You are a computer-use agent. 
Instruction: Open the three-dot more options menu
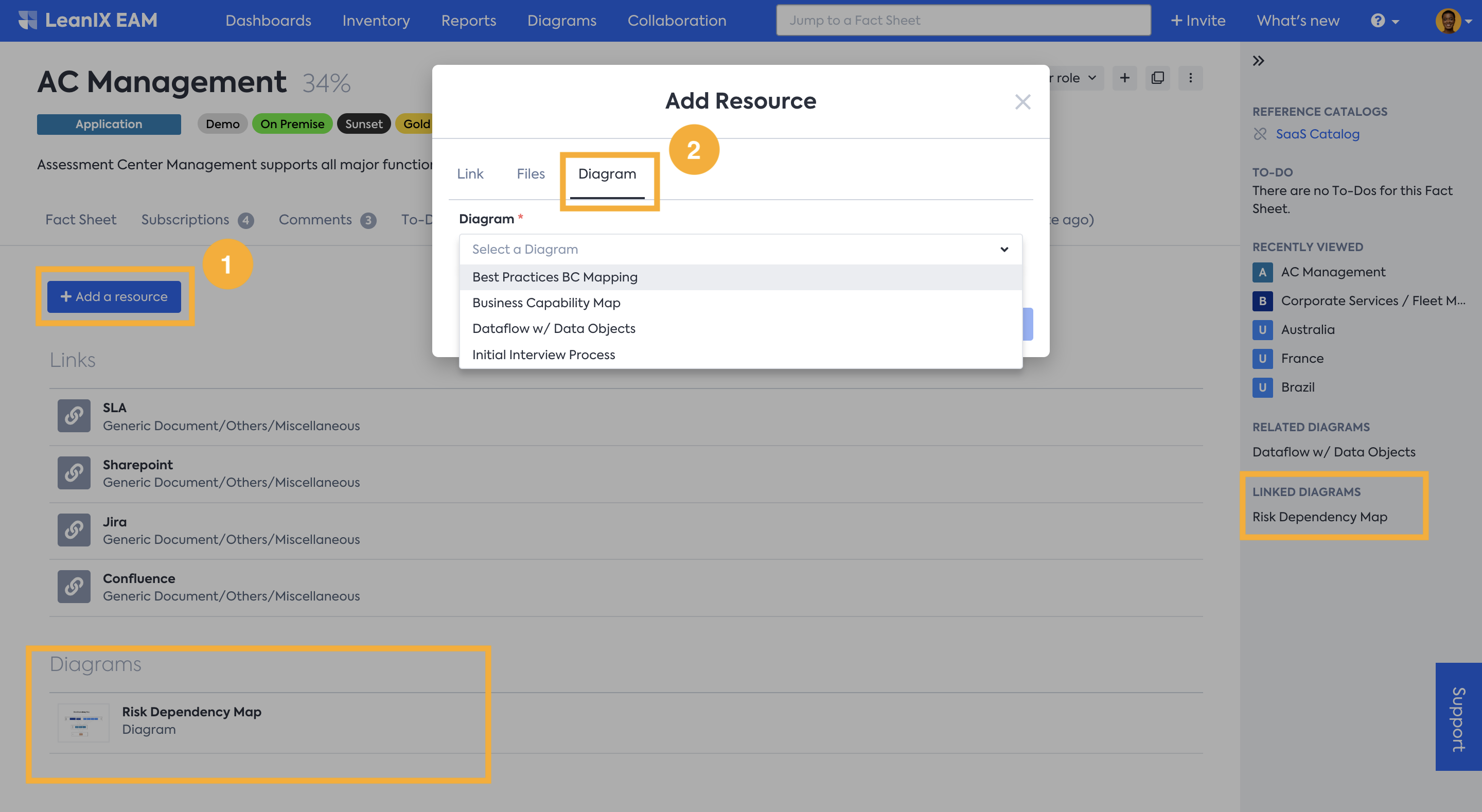point(1190,78)
